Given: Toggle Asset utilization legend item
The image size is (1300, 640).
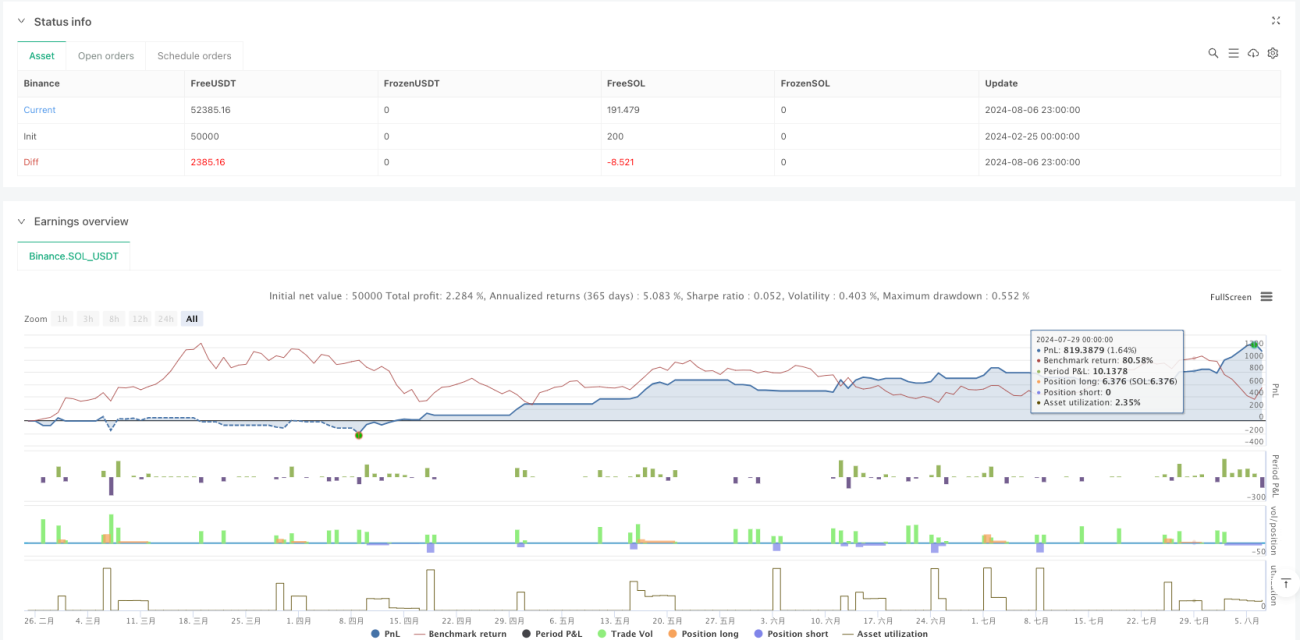Looking at the screenshot, I should coord(885,633).
